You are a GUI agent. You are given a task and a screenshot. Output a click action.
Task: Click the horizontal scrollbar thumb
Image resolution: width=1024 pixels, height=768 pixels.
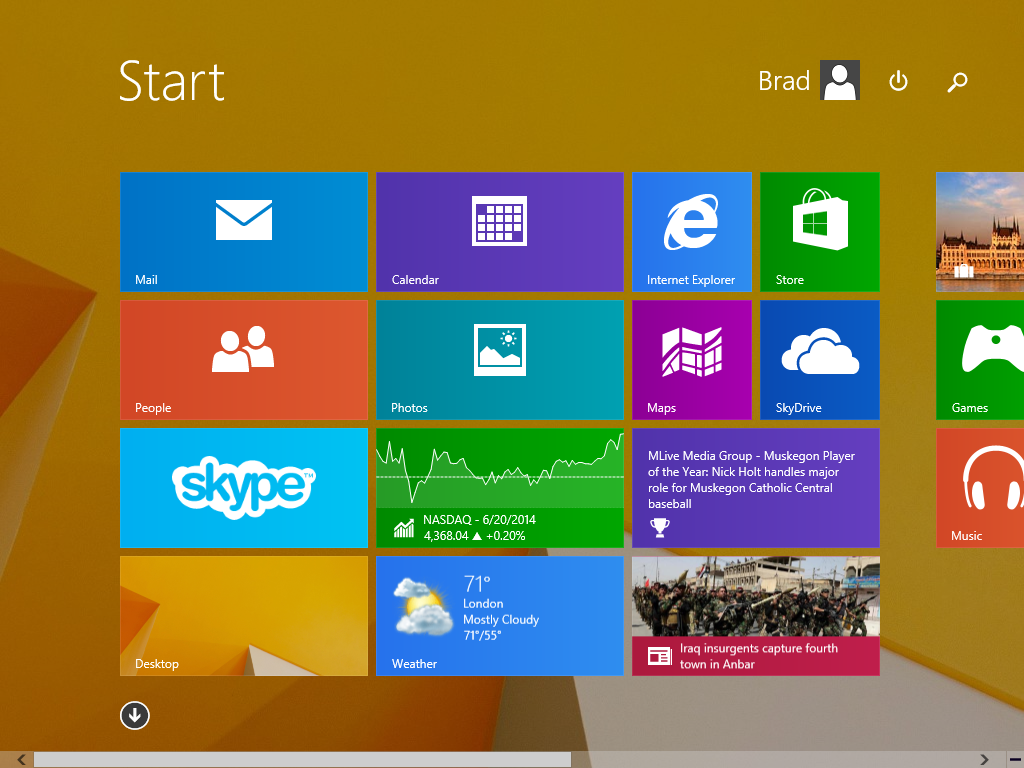(302, 760)
